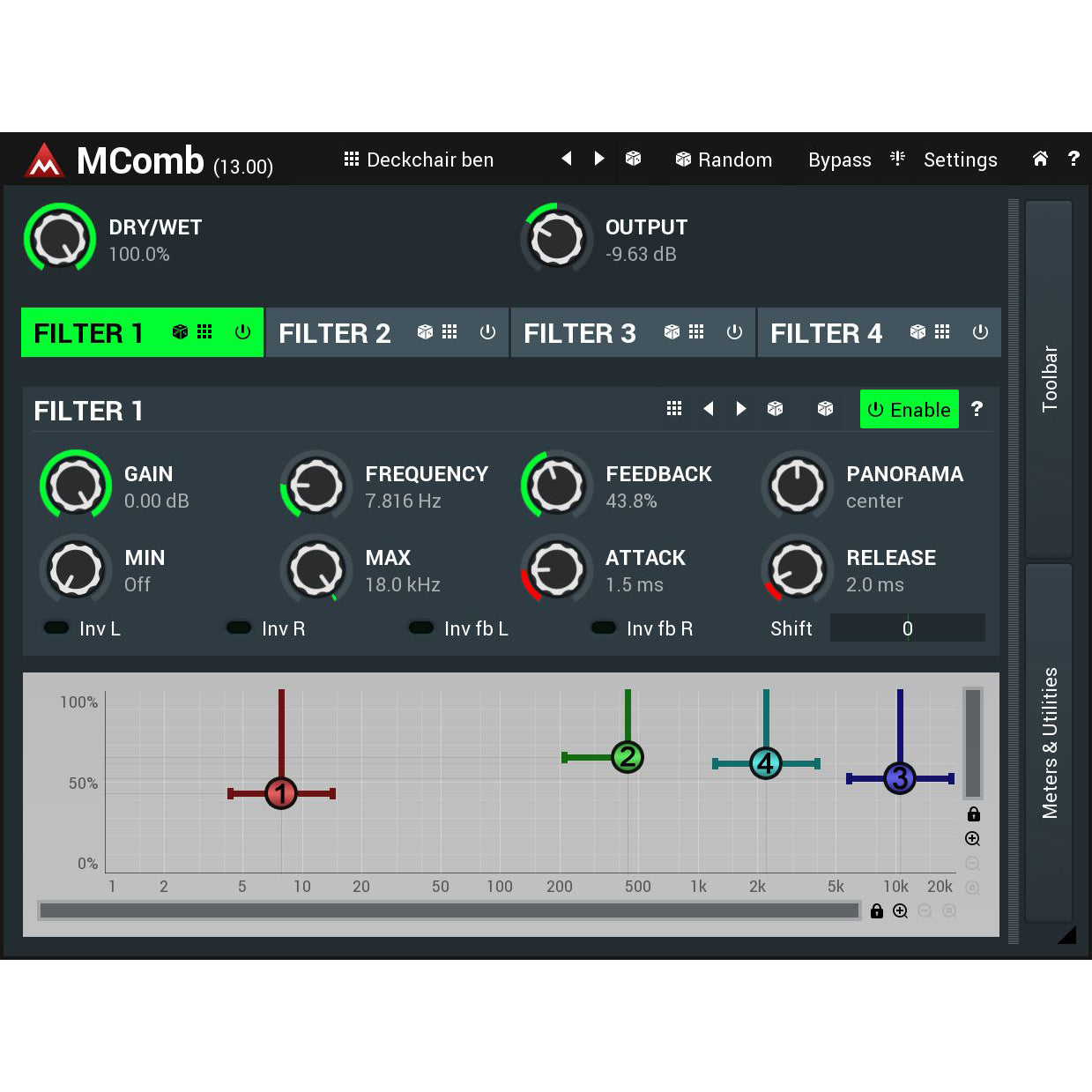Click the Feedback knob
The height and width of the screenshot is (1092, 1092).
point(556,486)
